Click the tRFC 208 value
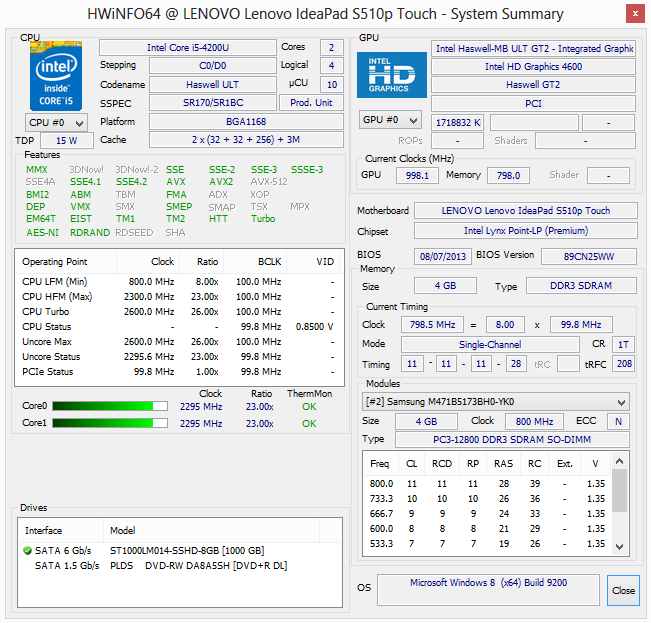The width and height of the screenshot is (651, 623). (624, 364)
